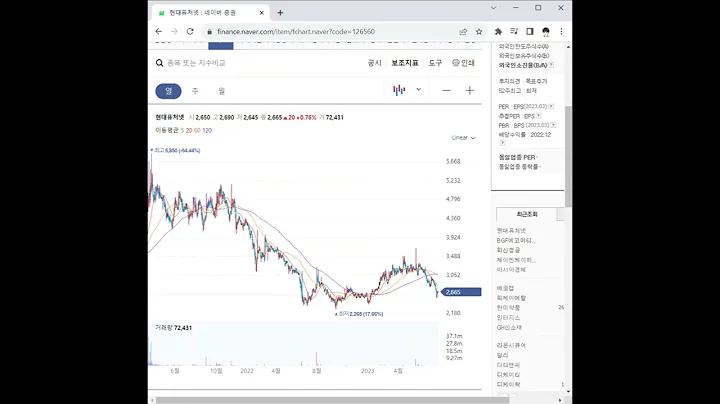The height and width of the screenshot is (404, 720).
Task: Open GH신소재 in recent list
Action: (509, 327)
